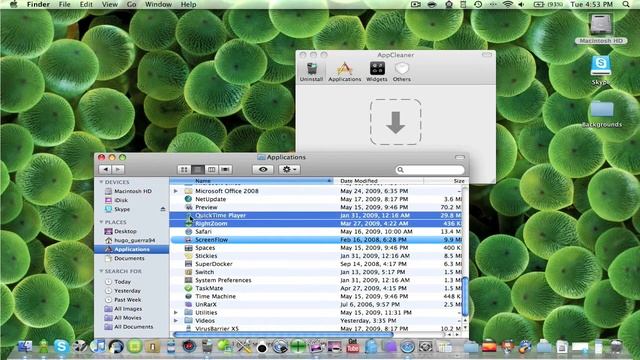Sort by Date Modified column header
Screen dimensions: 640x360
(378, 180)
